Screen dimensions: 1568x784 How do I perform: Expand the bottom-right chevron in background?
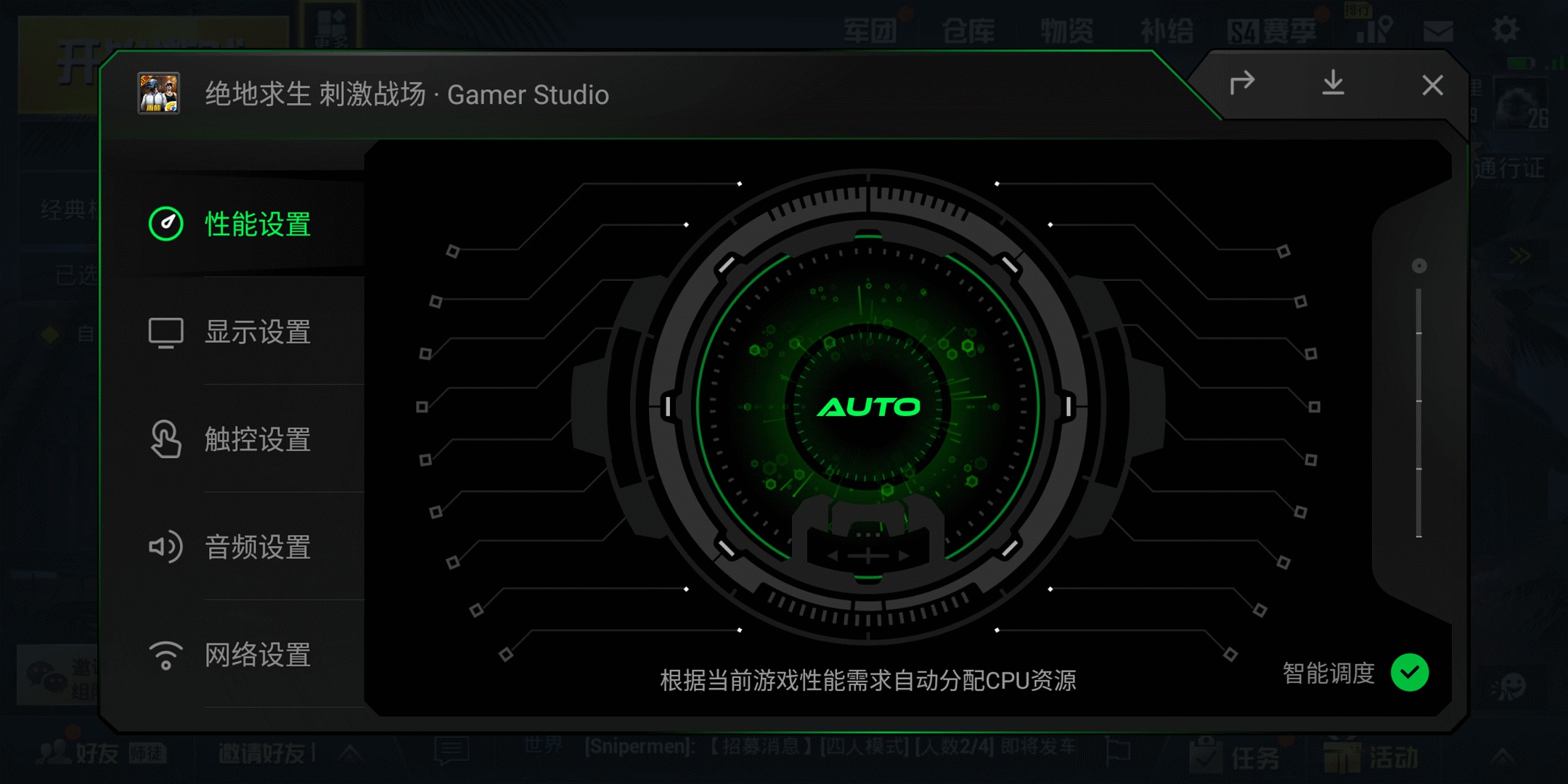point(1502,756)
